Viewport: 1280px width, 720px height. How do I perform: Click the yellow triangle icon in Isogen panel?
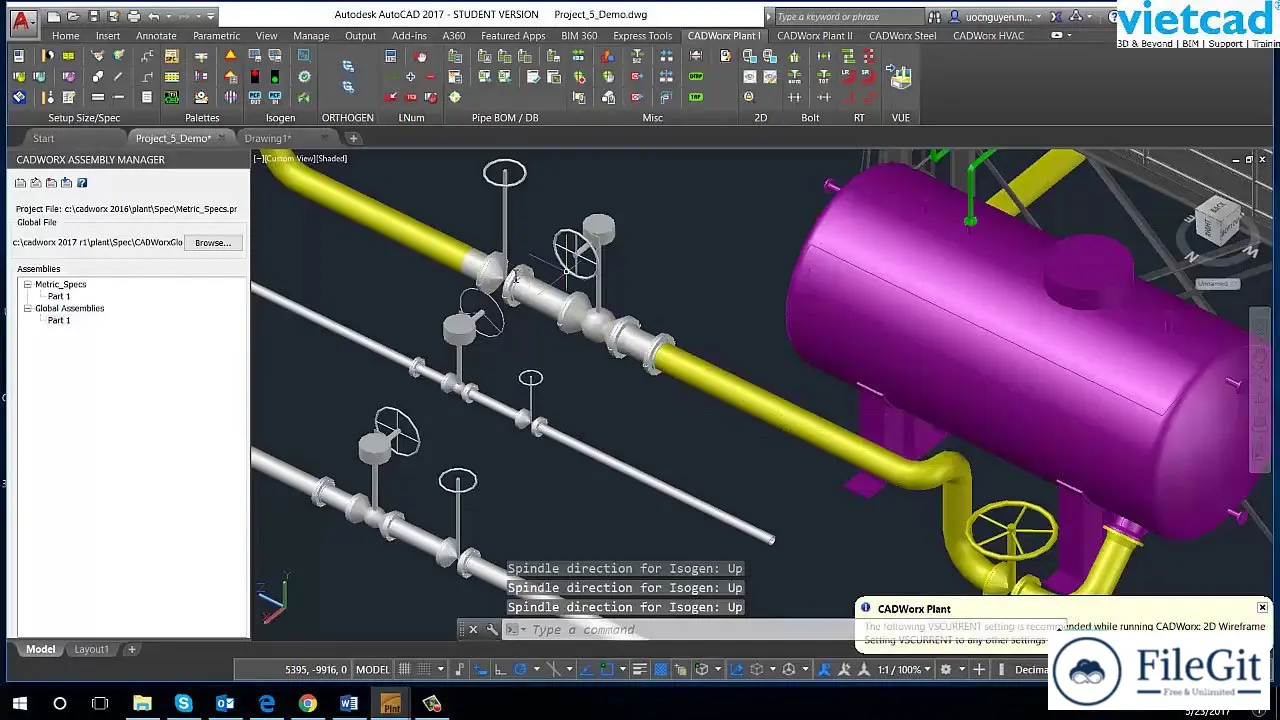[230, 55]
